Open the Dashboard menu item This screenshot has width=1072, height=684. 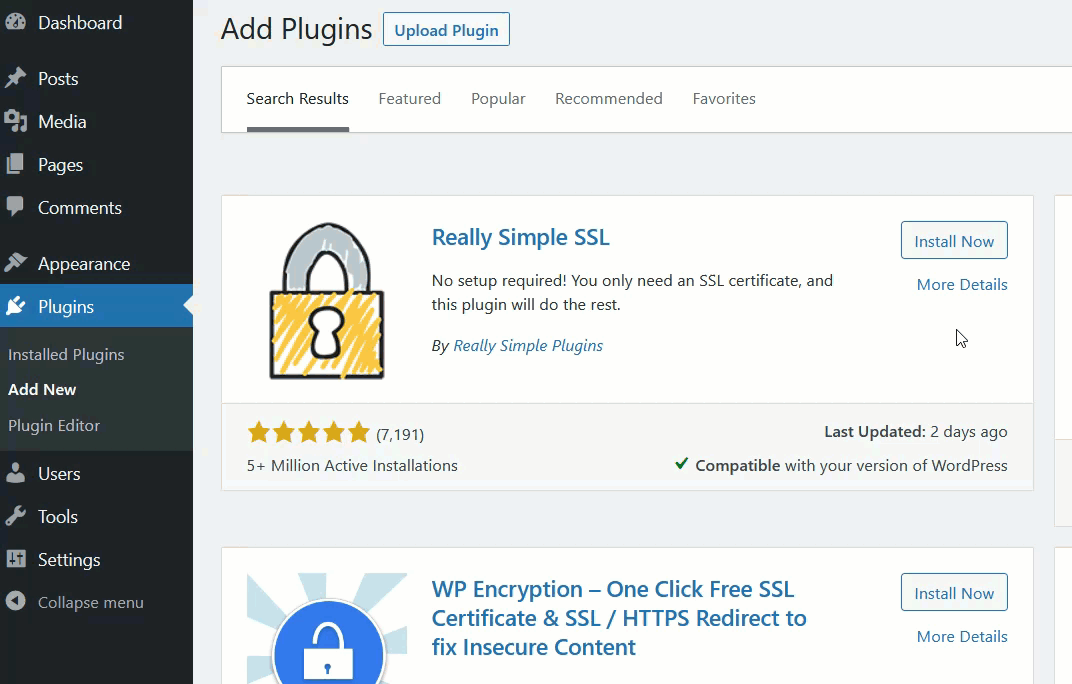(x=96, y=23)
